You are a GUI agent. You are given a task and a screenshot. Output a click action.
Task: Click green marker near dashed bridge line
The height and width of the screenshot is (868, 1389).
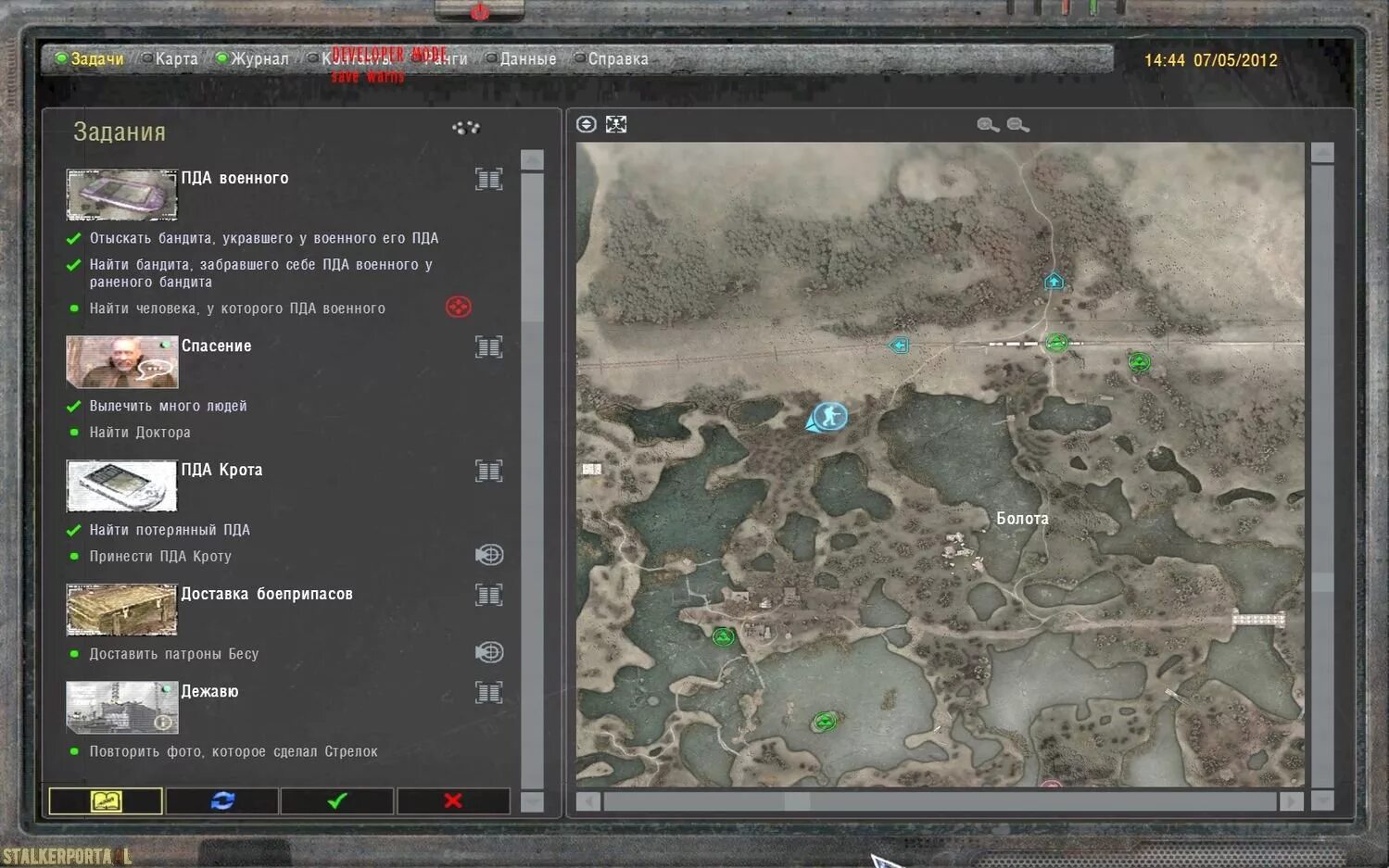pyautogui.click(x=1056, y=343)
